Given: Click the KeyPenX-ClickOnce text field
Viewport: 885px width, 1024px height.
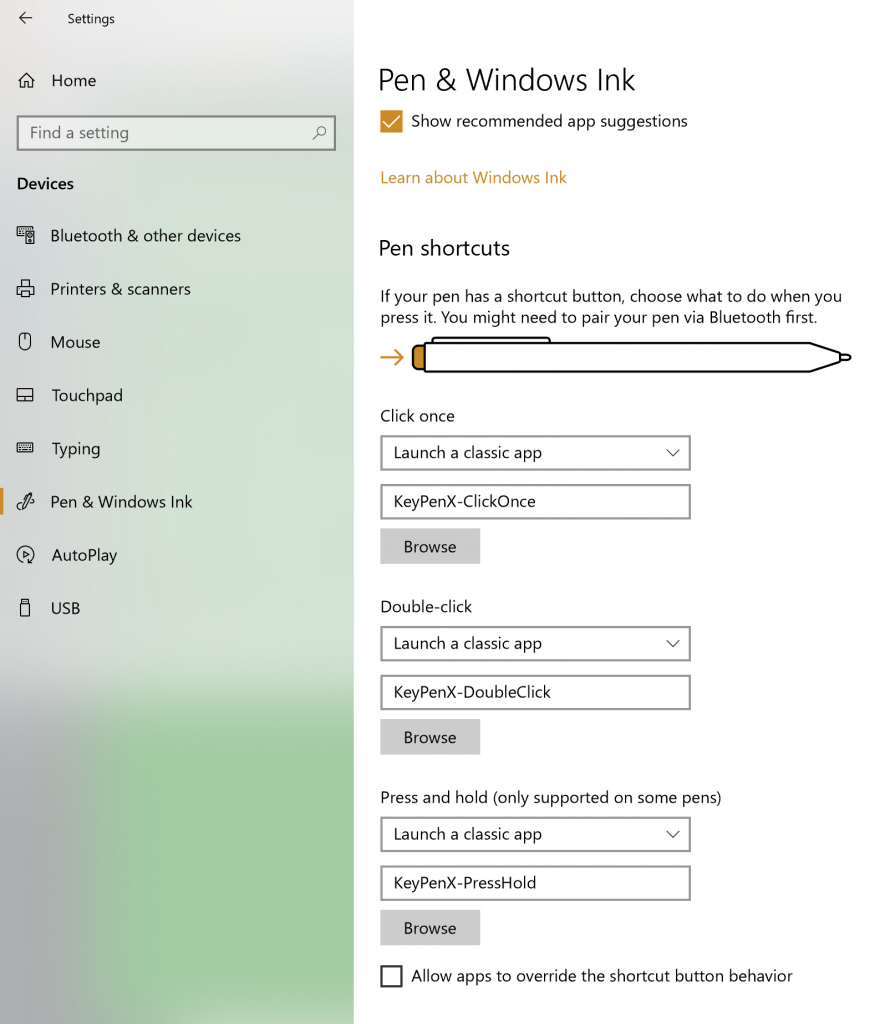Looking at the screenshot, I should tap(535, 502).
